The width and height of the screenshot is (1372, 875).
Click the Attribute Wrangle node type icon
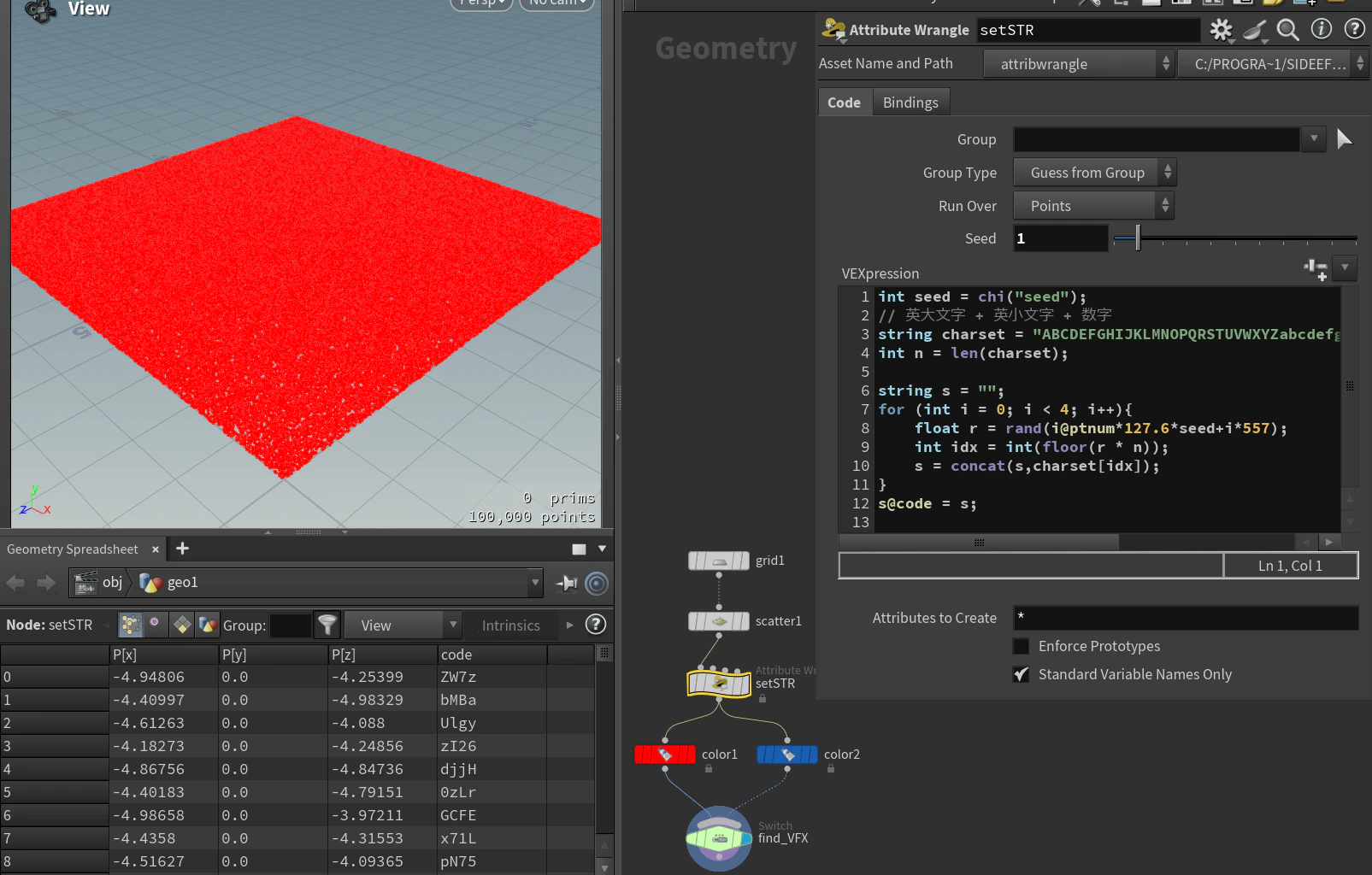click(x=833, y=30)
